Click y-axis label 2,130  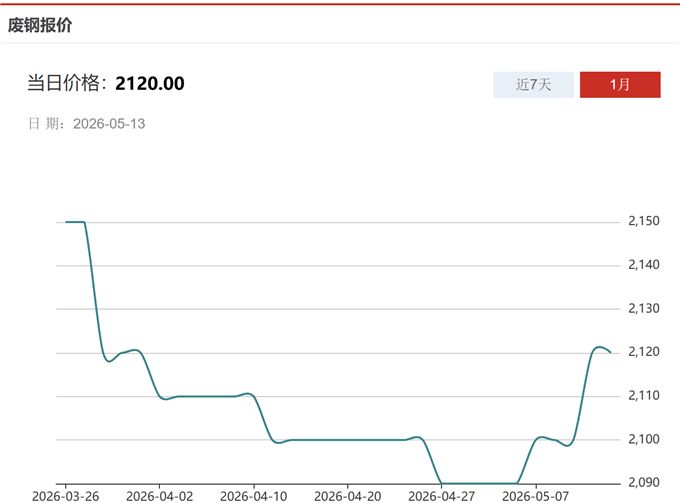[x=644, y=308]
